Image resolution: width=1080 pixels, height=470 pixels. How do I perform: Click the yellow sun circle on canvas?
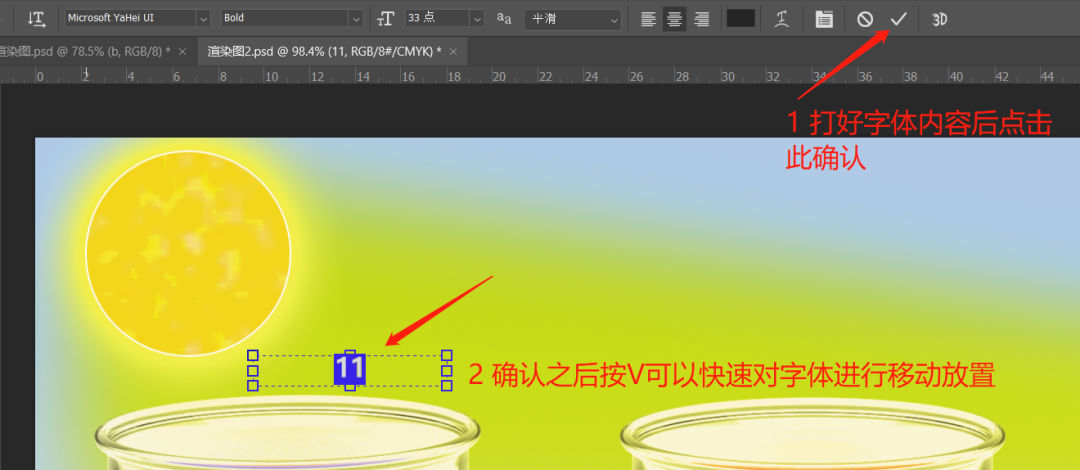click(x=188, y=253)
